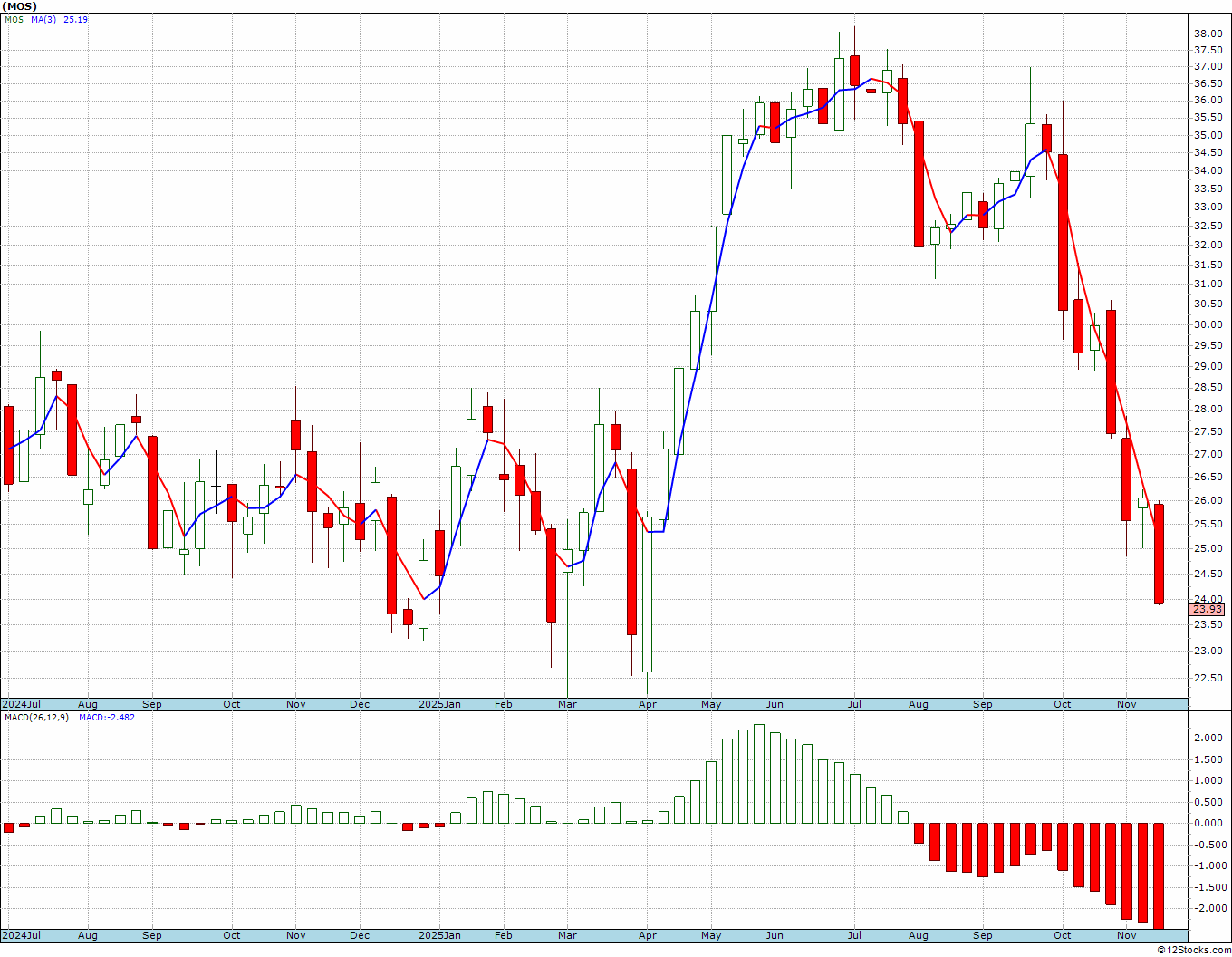The image size is (1232, 957).
Task: Select the MA(3) legend label
Action: pyautogui.click(x=44, y=20)
